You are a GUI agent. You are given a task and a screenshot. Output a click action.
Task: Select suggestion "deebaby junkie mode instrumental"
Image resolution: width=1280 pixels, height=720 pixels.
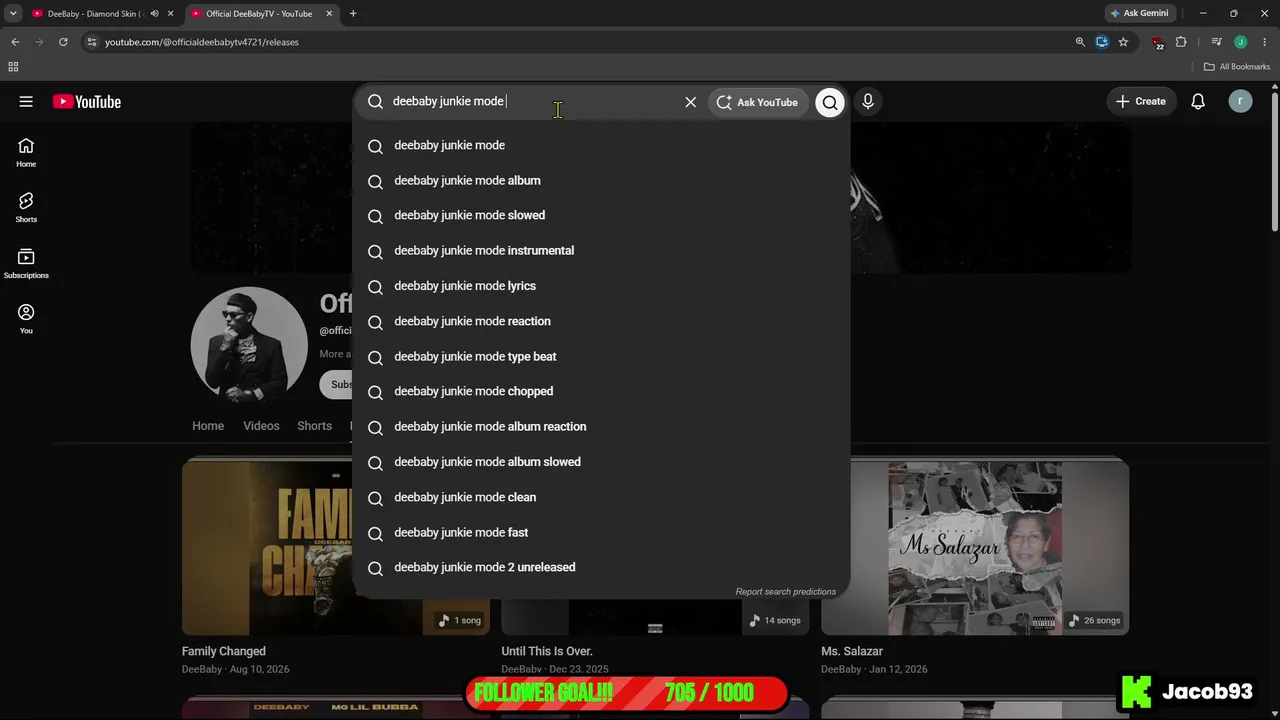tap(601, 251)
